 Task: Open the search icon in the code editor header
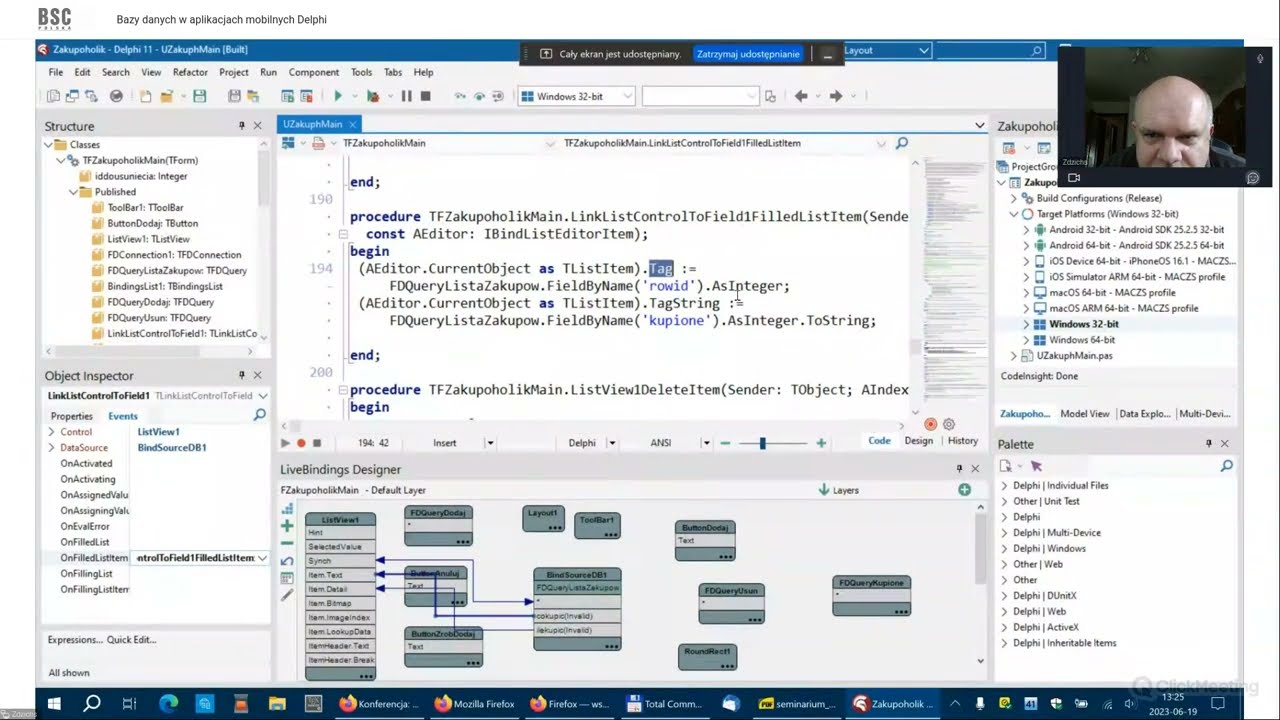pyautogui.click(x=901, y=143)
